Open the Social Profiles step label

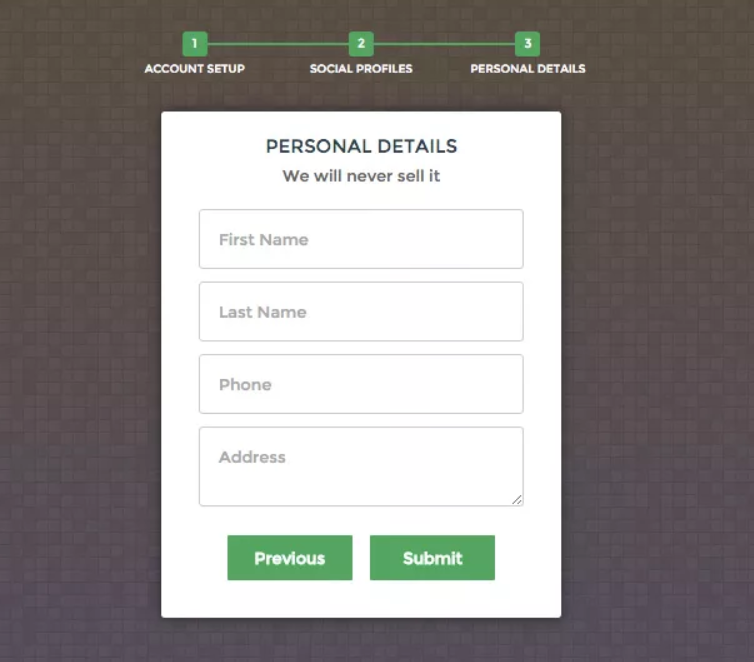coord(361,69)
